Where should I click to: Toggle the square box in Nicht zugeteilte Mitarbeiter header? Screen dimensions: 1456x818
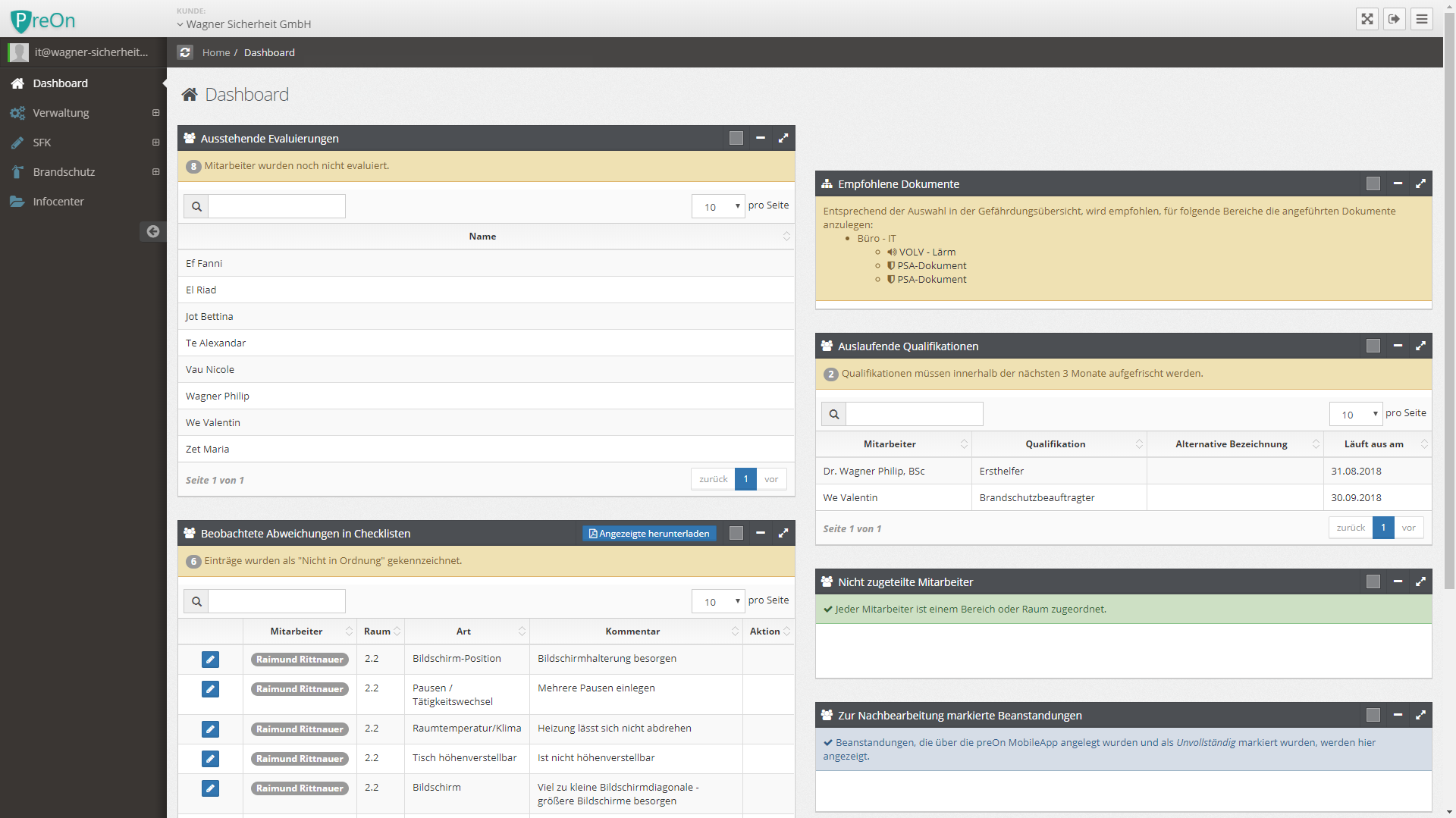(1373, 581)
